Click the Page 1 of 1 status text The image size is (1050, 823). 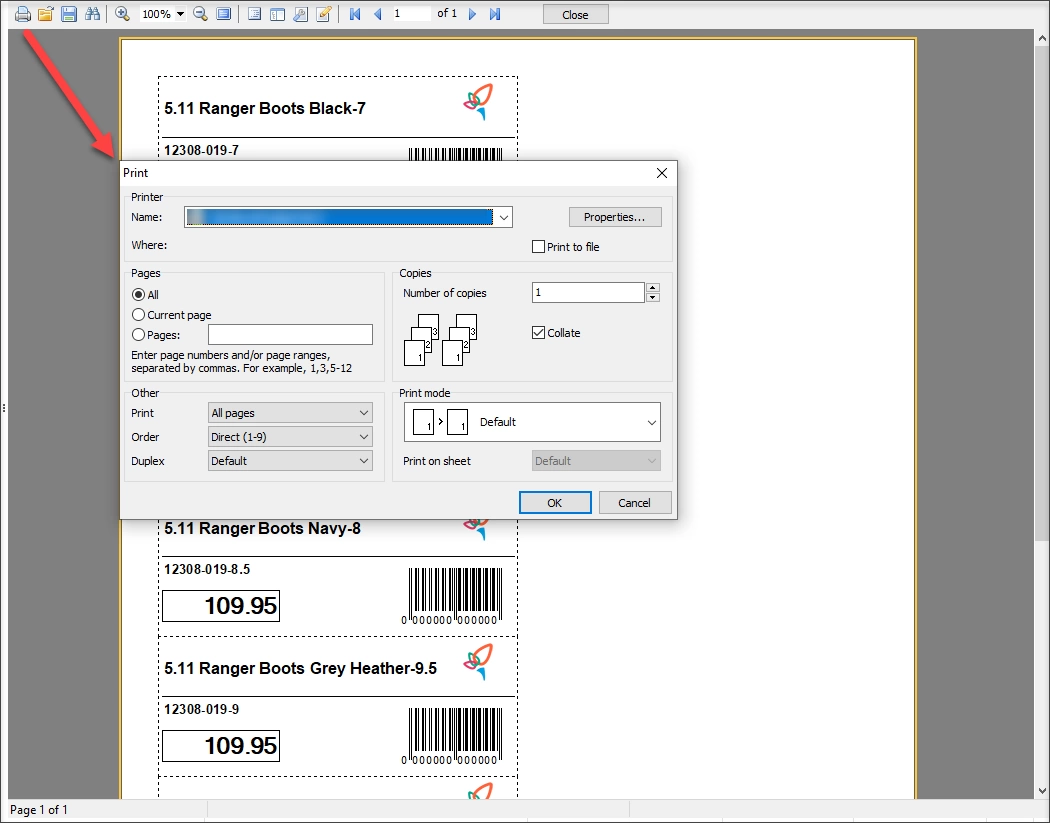click(x=39, y=810)
